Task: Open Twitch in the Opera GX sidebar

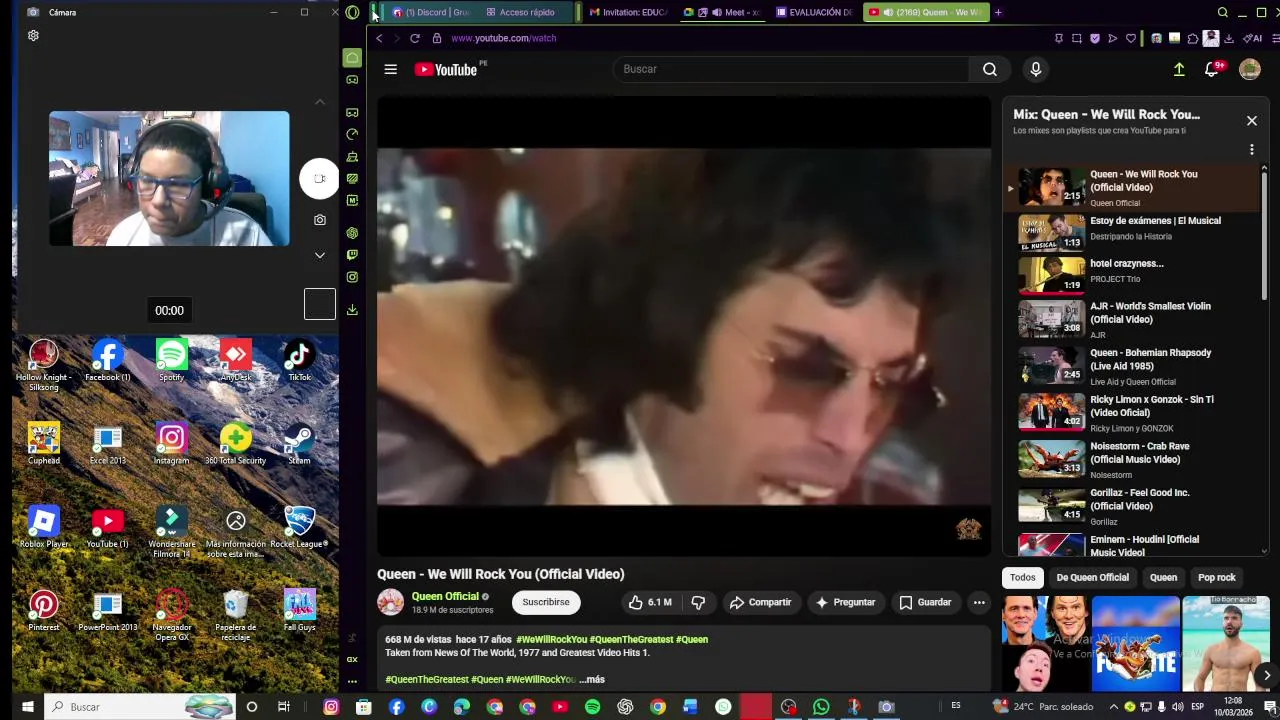Action: [352, 255]
